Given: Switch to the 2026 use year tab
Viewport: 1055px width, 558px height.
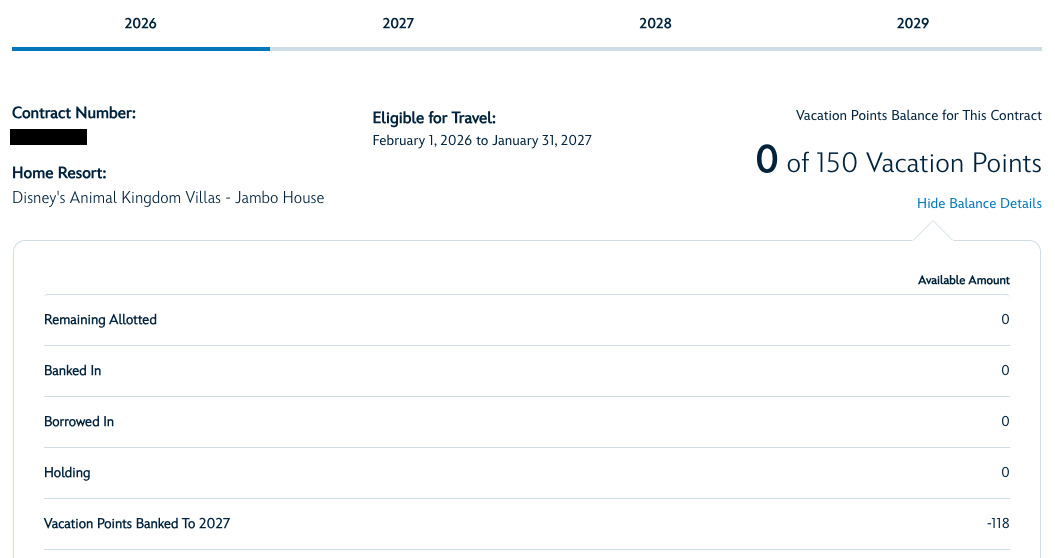Looking at the screenshot, I should click(x=141, y=24).
